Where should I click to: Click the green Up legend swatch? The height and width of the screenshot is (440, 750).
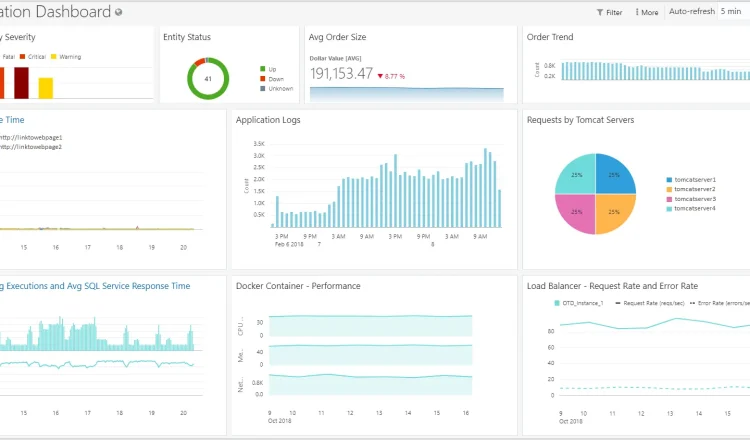click(263, 69)
